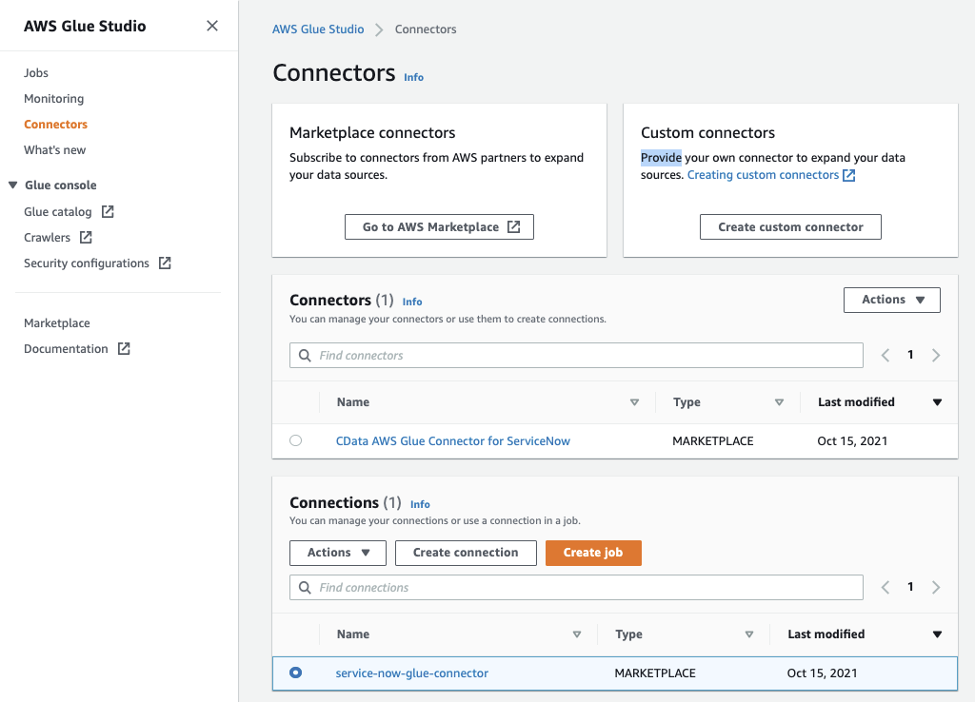Sort connectors by Last modified arrow
The width and height of the screenshot is (977, 702).
(937, 402)
